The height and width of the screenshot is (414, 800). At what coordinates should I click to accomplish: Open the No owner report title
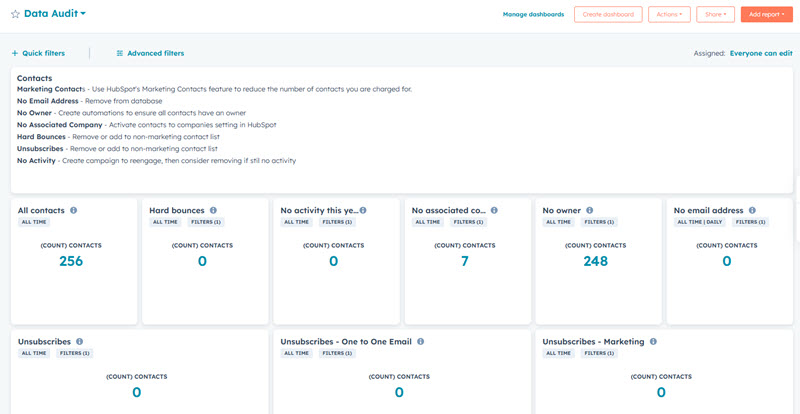pos(562,210)
